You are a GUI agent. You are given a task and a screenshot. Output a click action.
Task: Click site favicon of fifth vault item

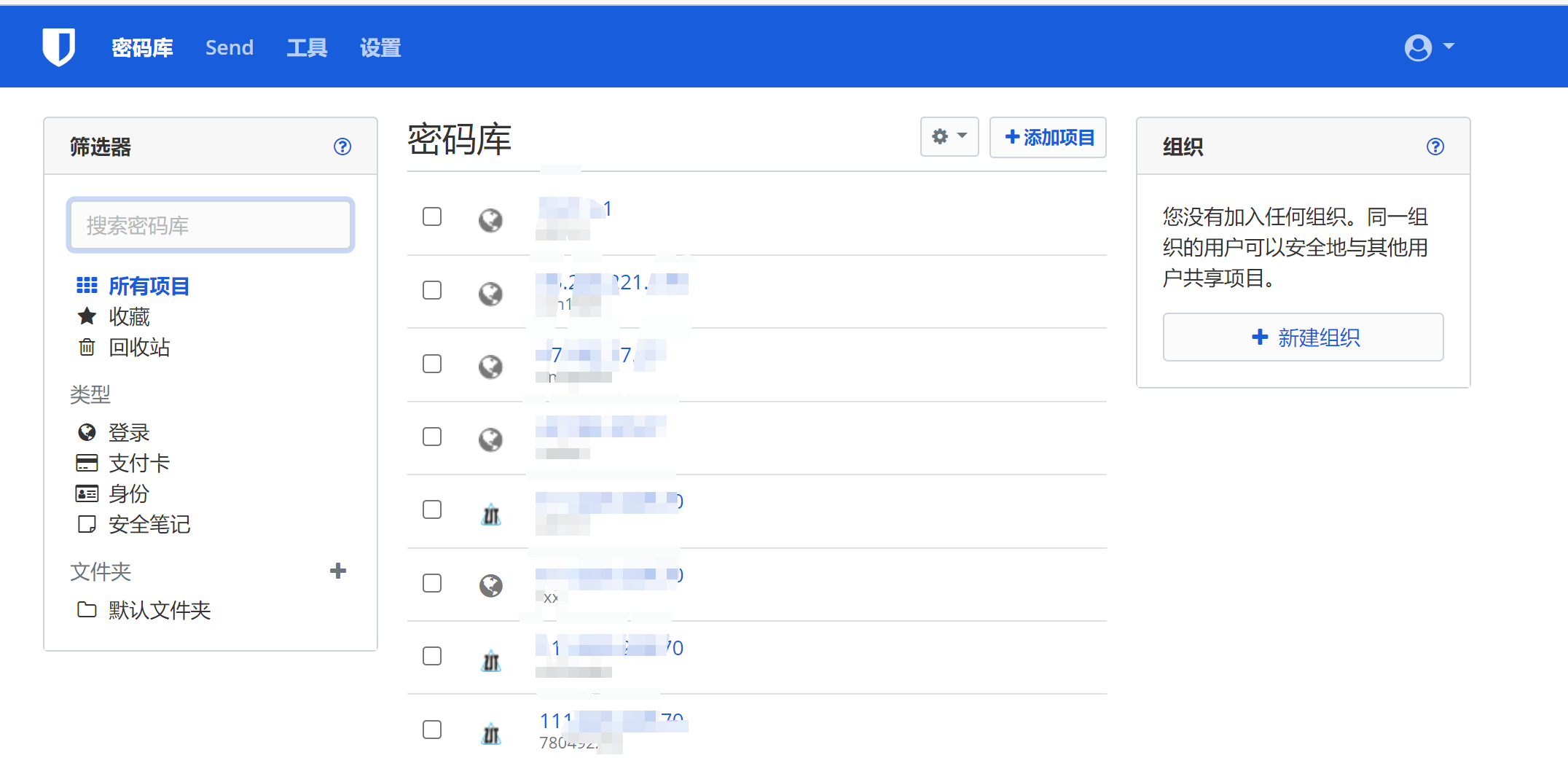(x=491, y=515)
